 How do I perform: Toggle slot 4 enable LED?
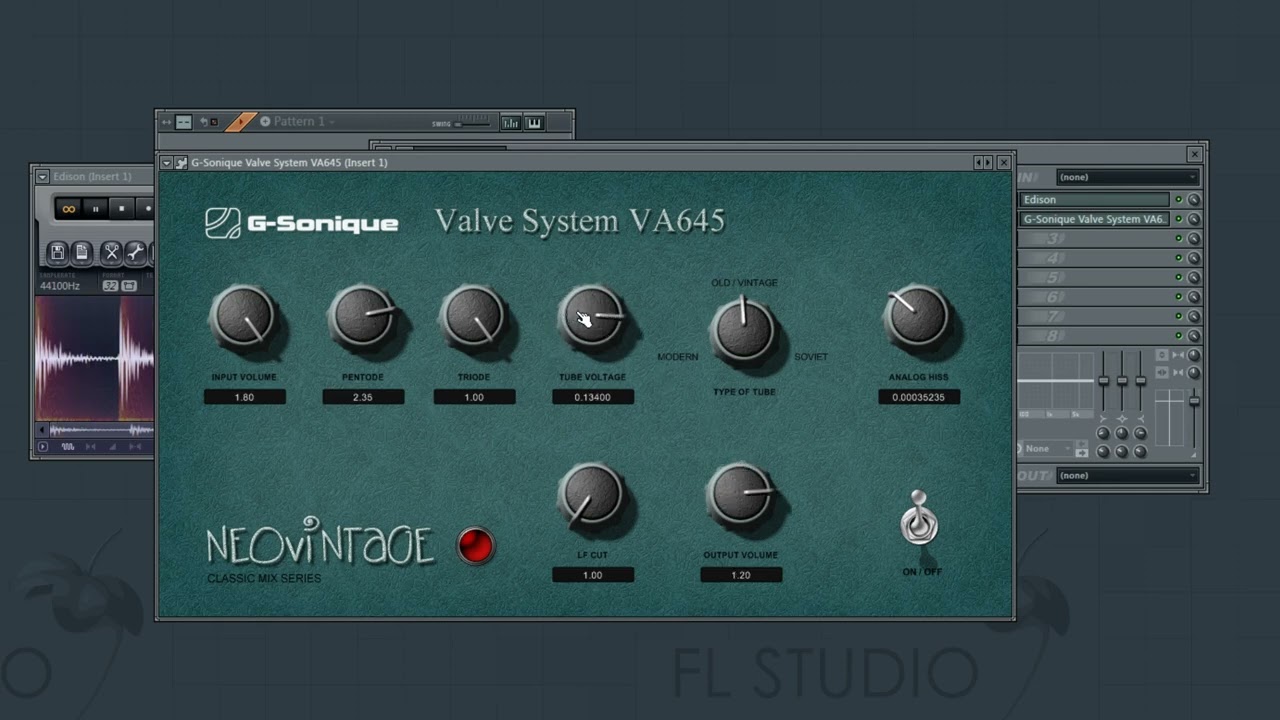(1178, 258)
